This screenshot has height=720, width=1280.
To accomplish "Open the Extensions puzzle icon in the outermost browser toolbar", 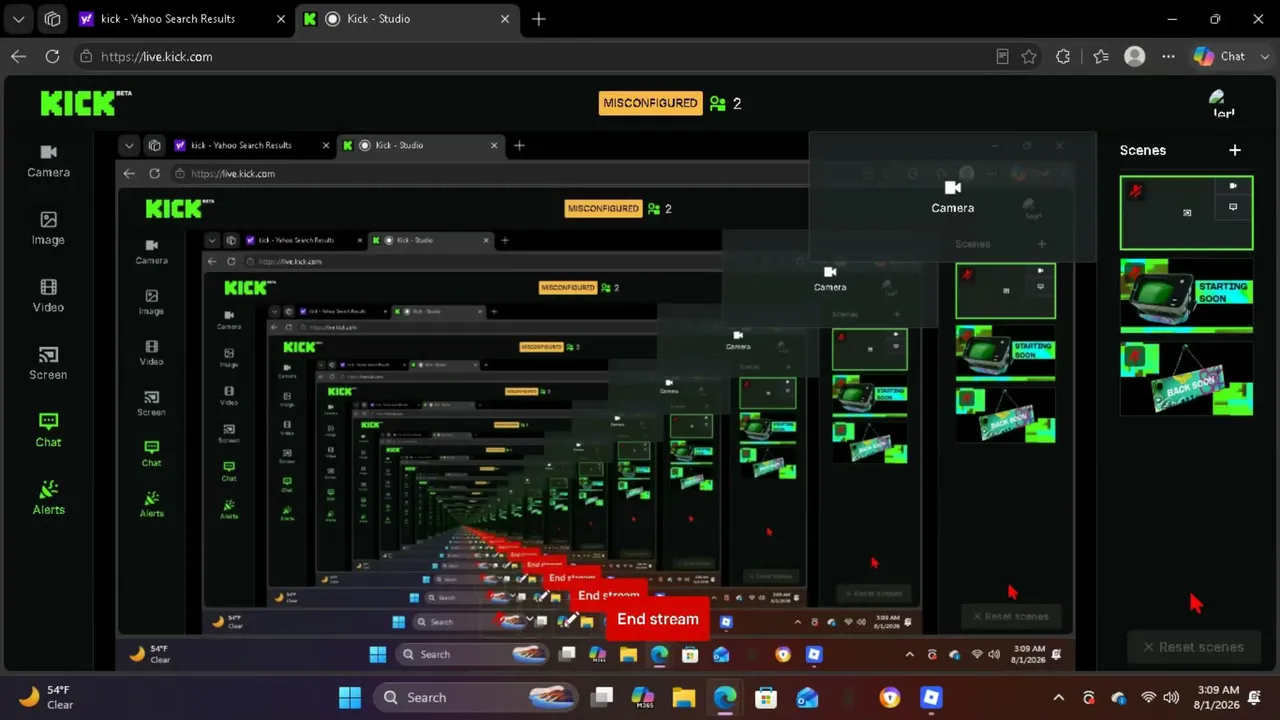I will 1063,57.
